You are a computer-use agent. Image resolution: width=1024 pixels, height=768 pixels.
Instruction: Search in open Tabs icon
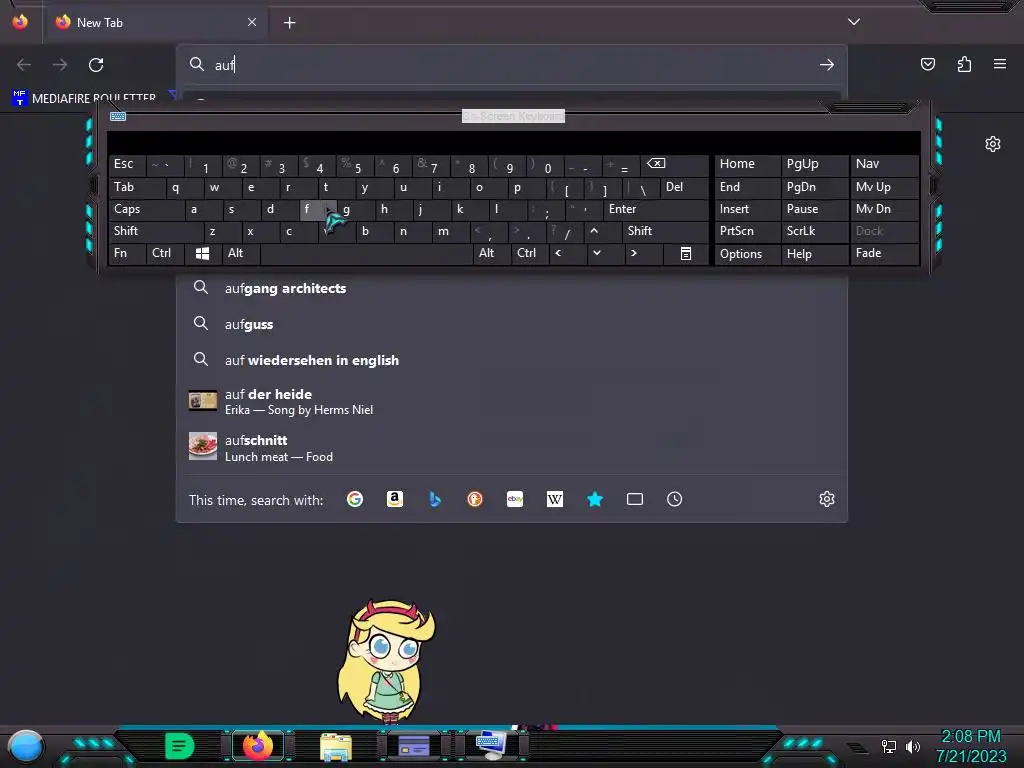point(635,500)
